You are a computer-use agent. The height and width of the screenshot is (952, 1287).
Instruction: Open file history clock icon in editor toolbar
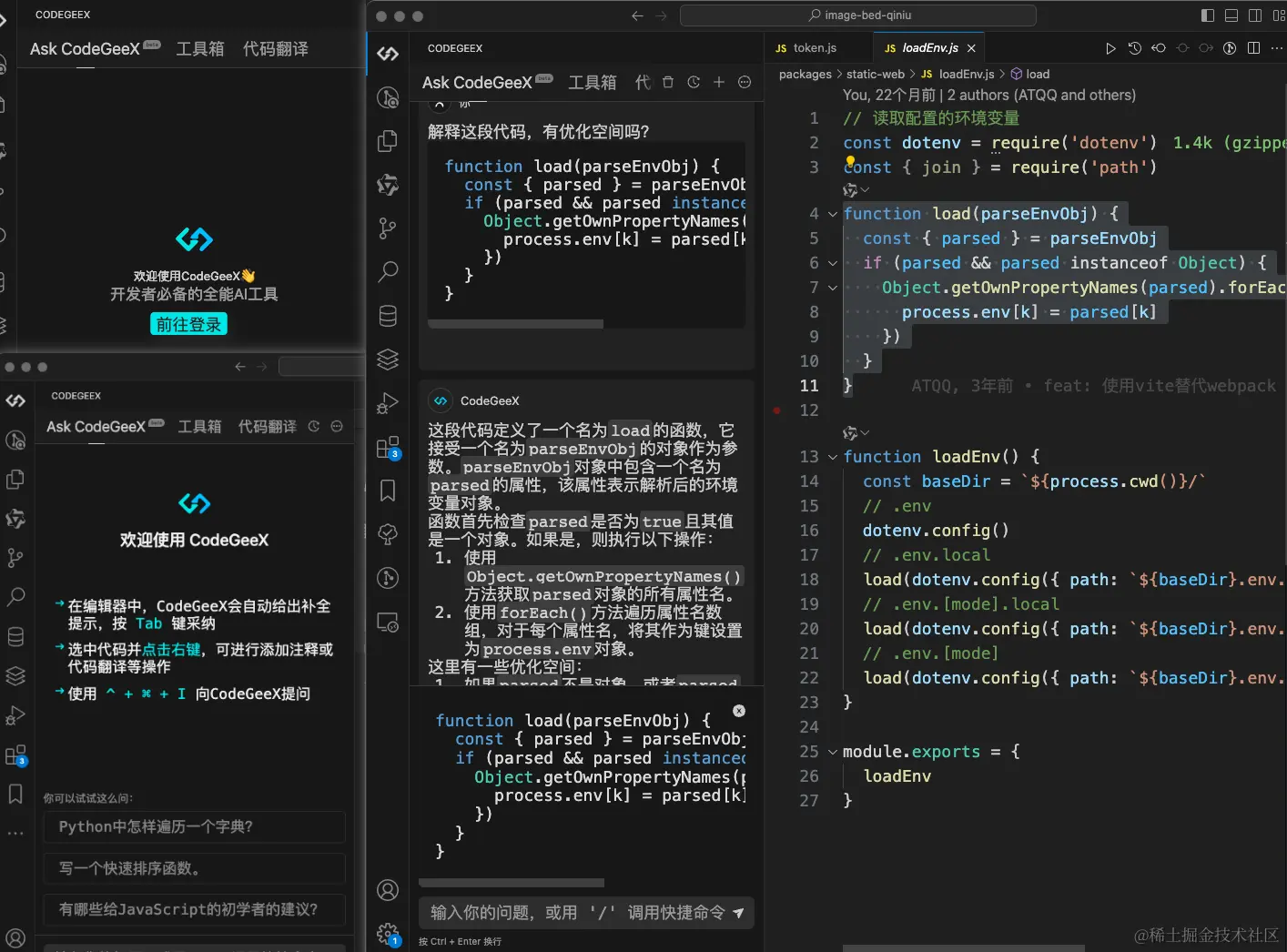point(1134,48)
